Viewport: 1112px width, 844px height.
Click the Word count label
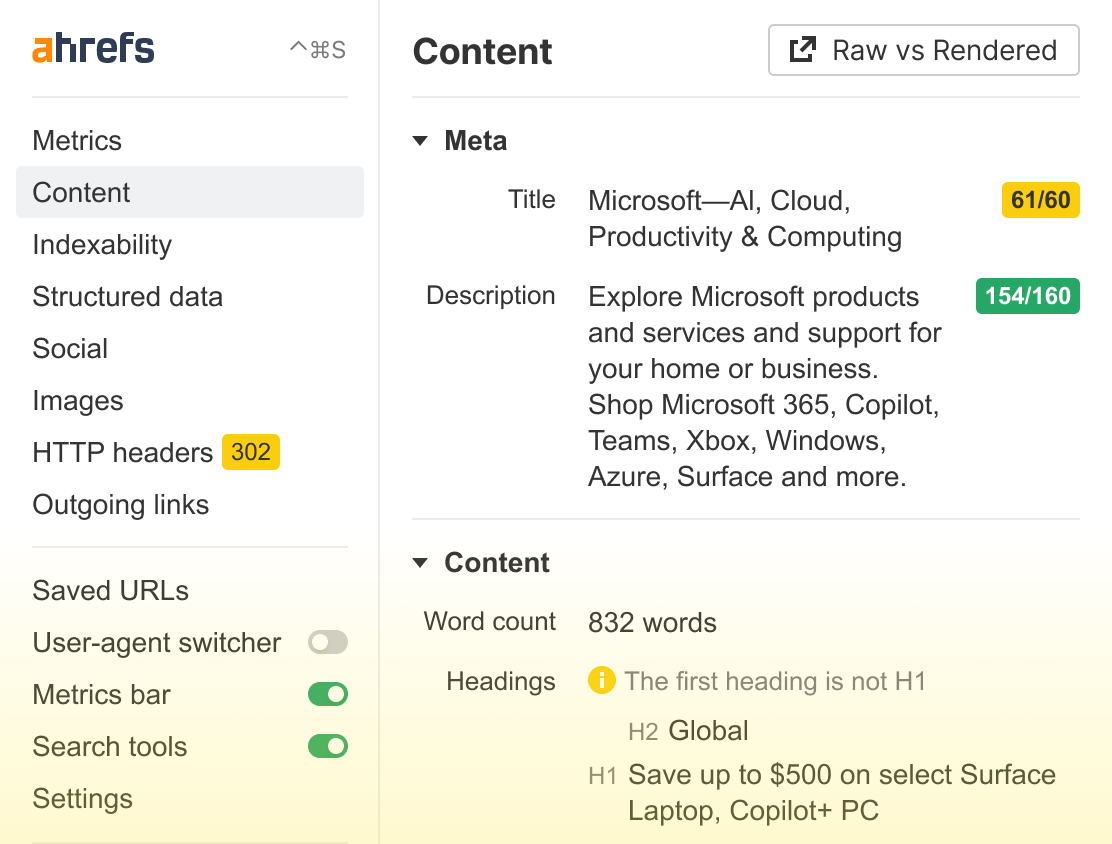[489, 621]
